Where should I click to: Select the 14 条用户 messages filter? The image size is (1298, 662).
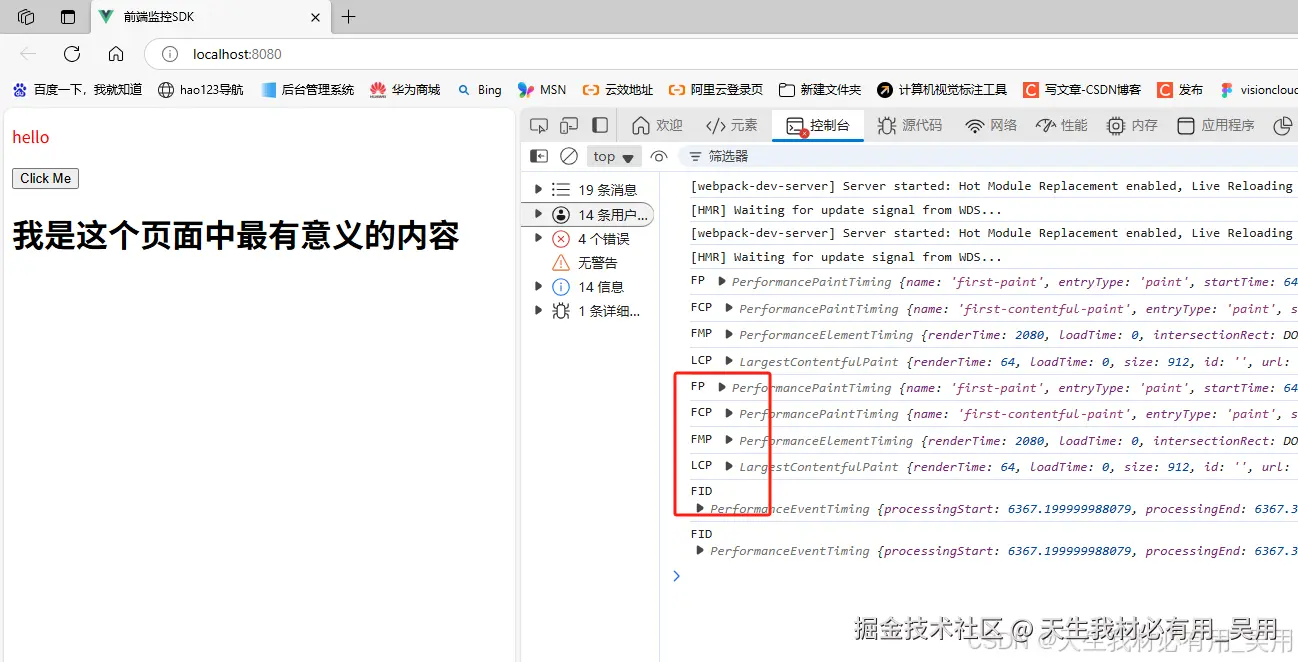coord(588,214)
